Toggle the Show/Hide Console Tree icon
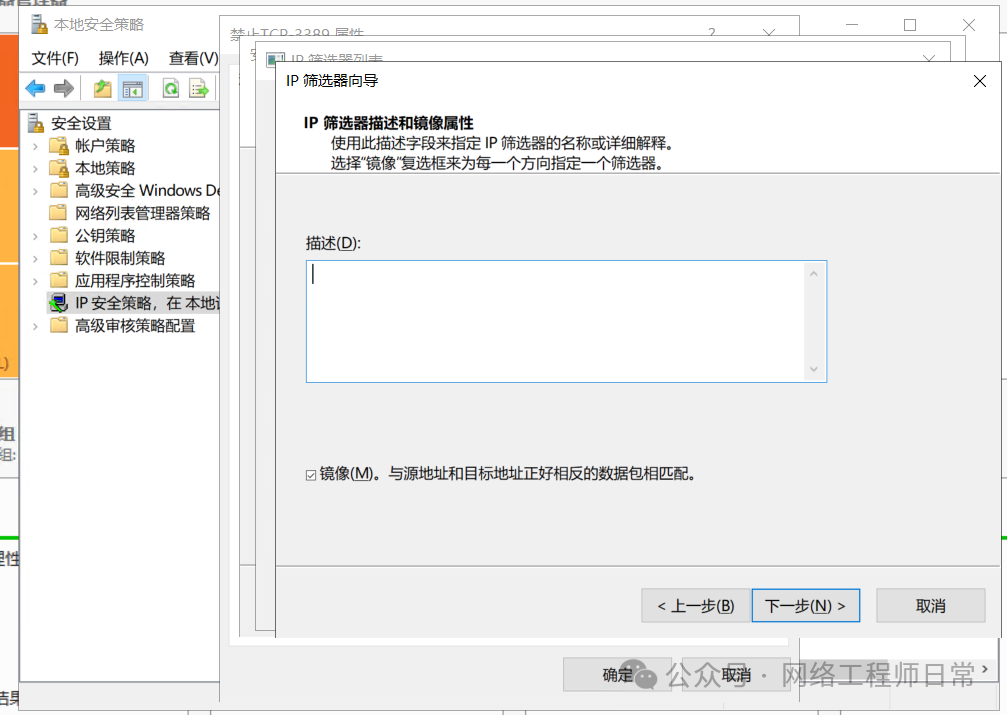The height and width of the screenshot is (715, 1007). click(x=132, y=89)
